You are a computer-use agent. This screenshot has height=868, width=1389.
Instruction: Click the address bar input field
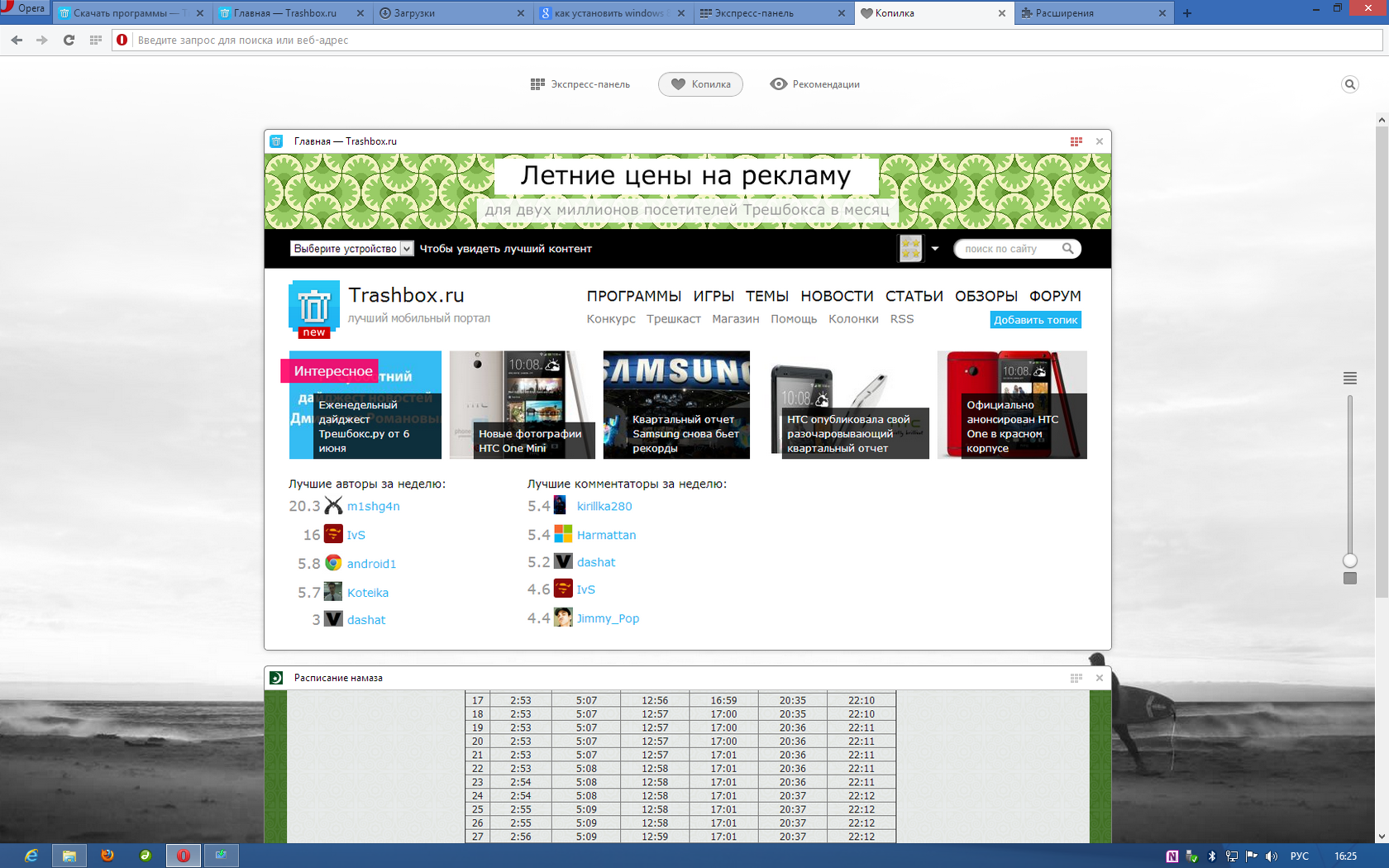[x=747, y=40]
